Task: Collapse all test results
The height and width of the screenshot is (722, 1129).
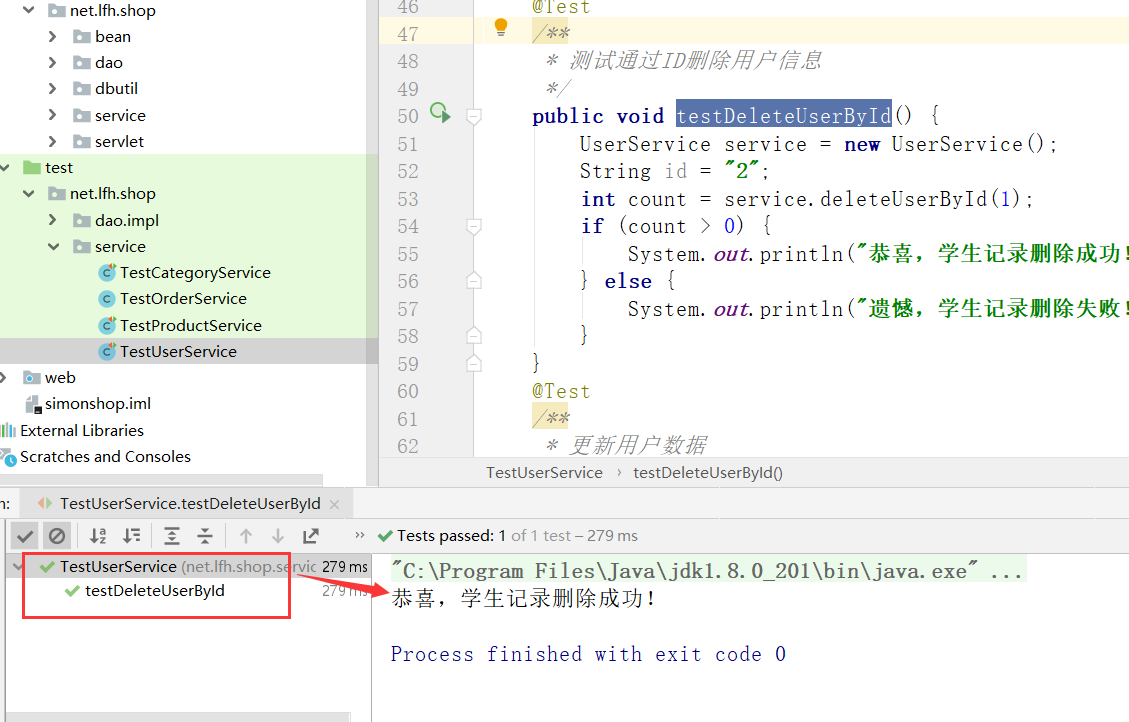Action: click(x=205, y=536)
